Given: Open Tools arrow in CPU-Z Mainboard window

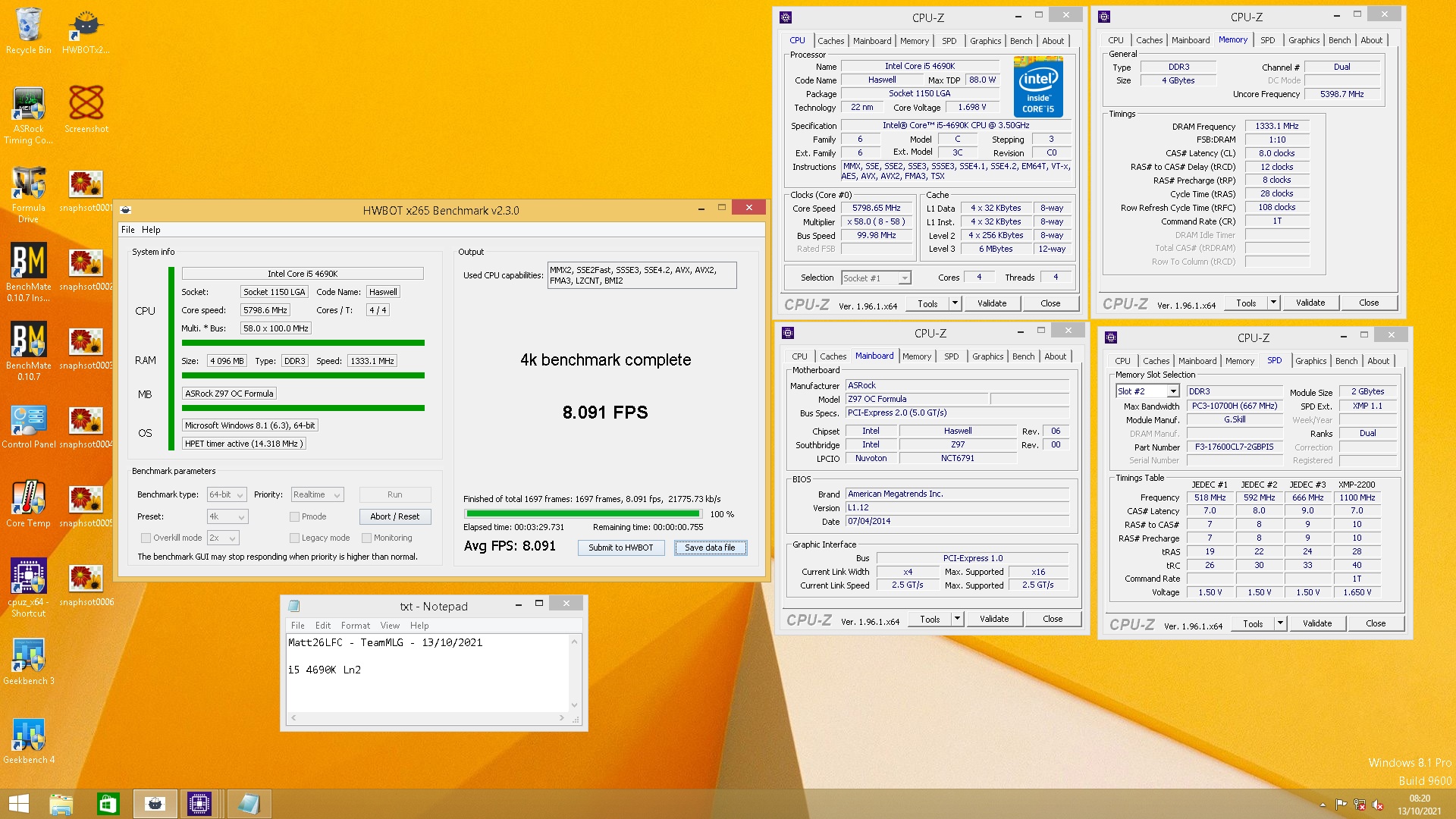Looking at the screenshot, I should coord(958,619).
